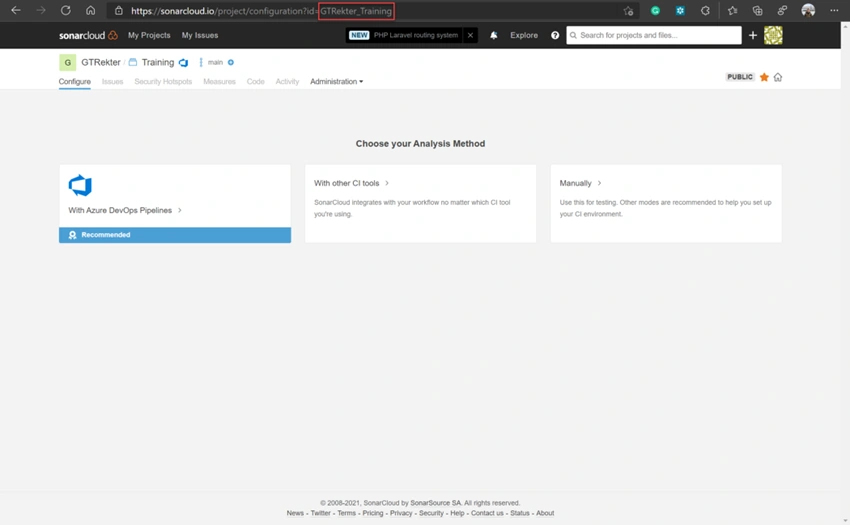The height and width of the screenshot is (525, 850).
Task: Set project as homepage with home icon
Action: [x=778, y=77]
